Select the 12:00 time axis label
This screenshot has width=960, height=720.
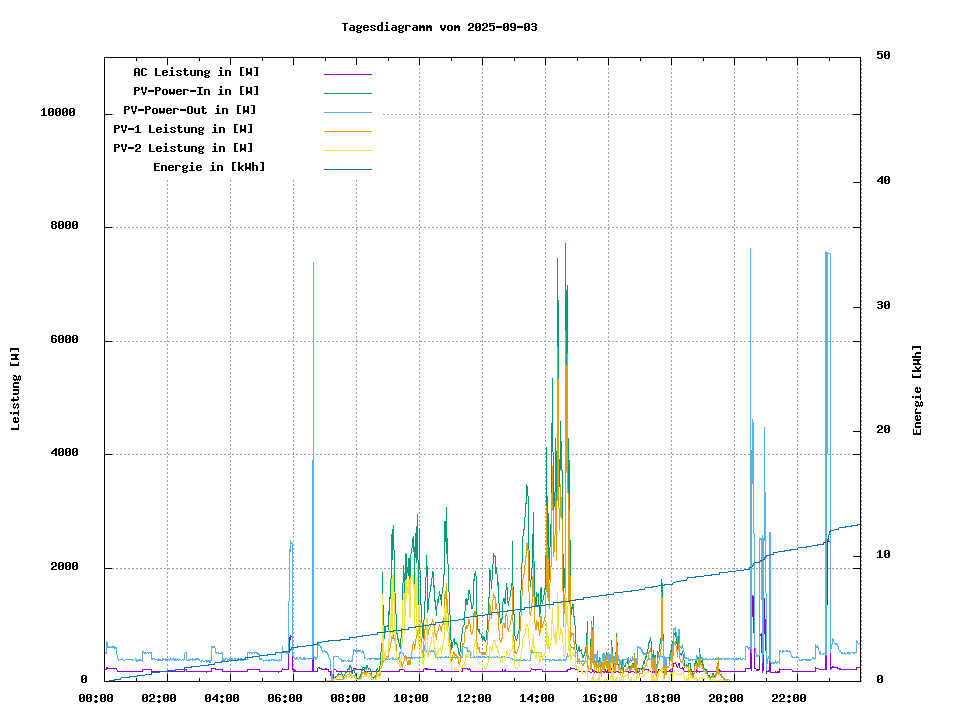[x=473, y=698]
